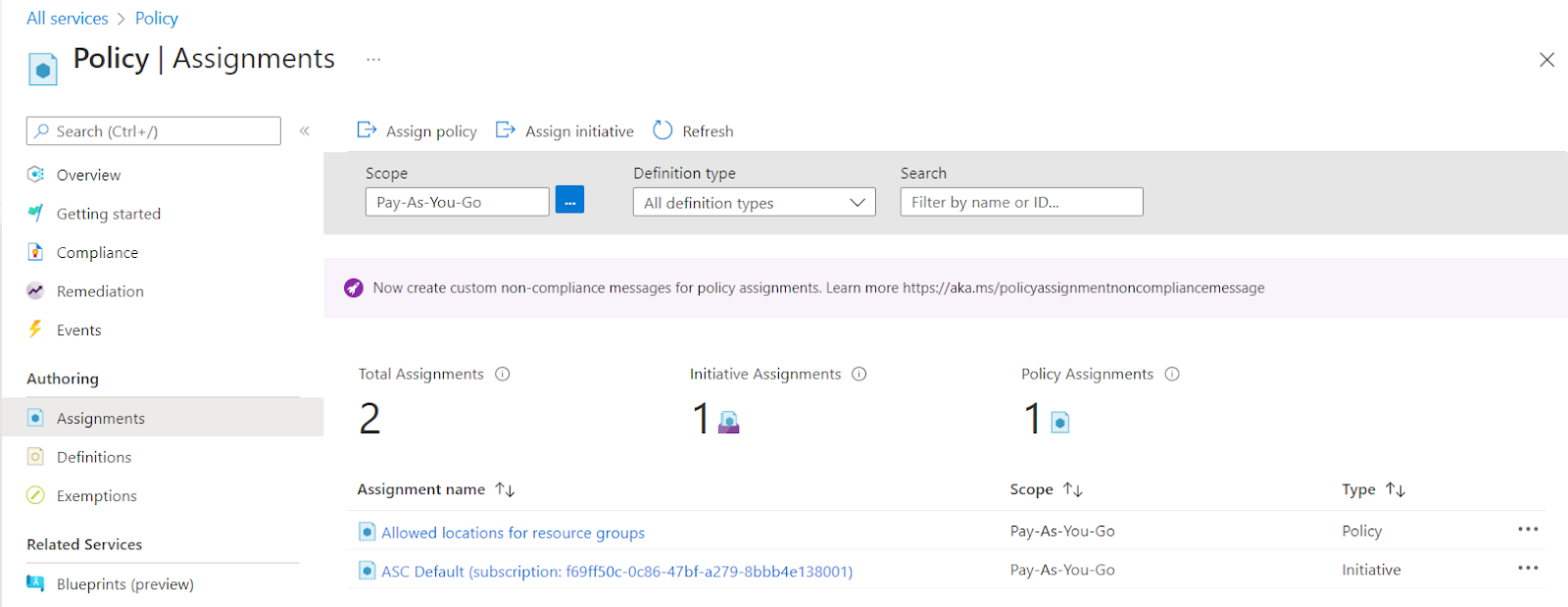The image size is (1568, 607).
Task: Sort the Type column
Action: click(1396, 489)
